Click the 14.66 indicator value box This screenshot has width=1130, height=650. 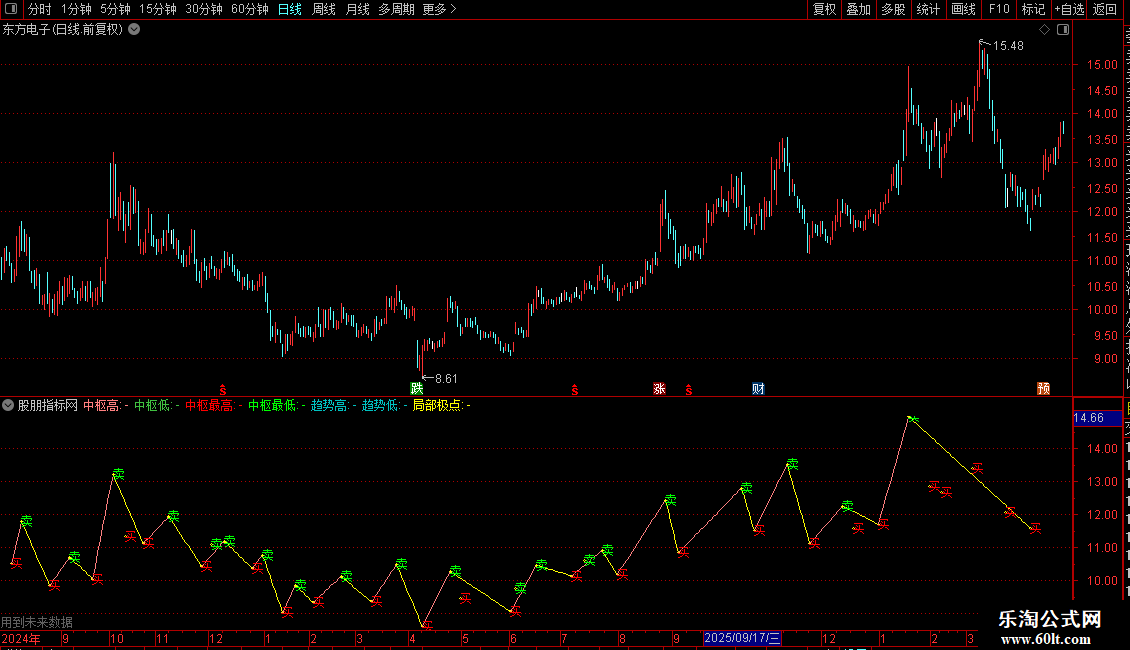point(1097,418)
